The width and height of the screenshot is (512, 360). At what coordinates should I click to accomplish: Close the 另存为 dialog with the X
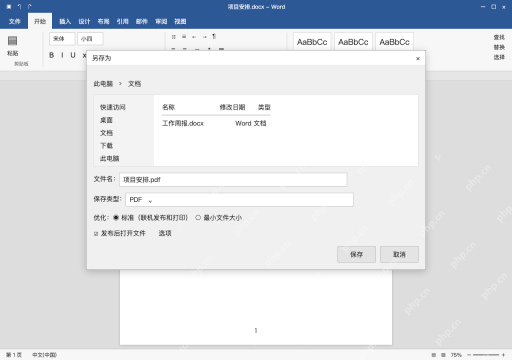coord(418,59)
